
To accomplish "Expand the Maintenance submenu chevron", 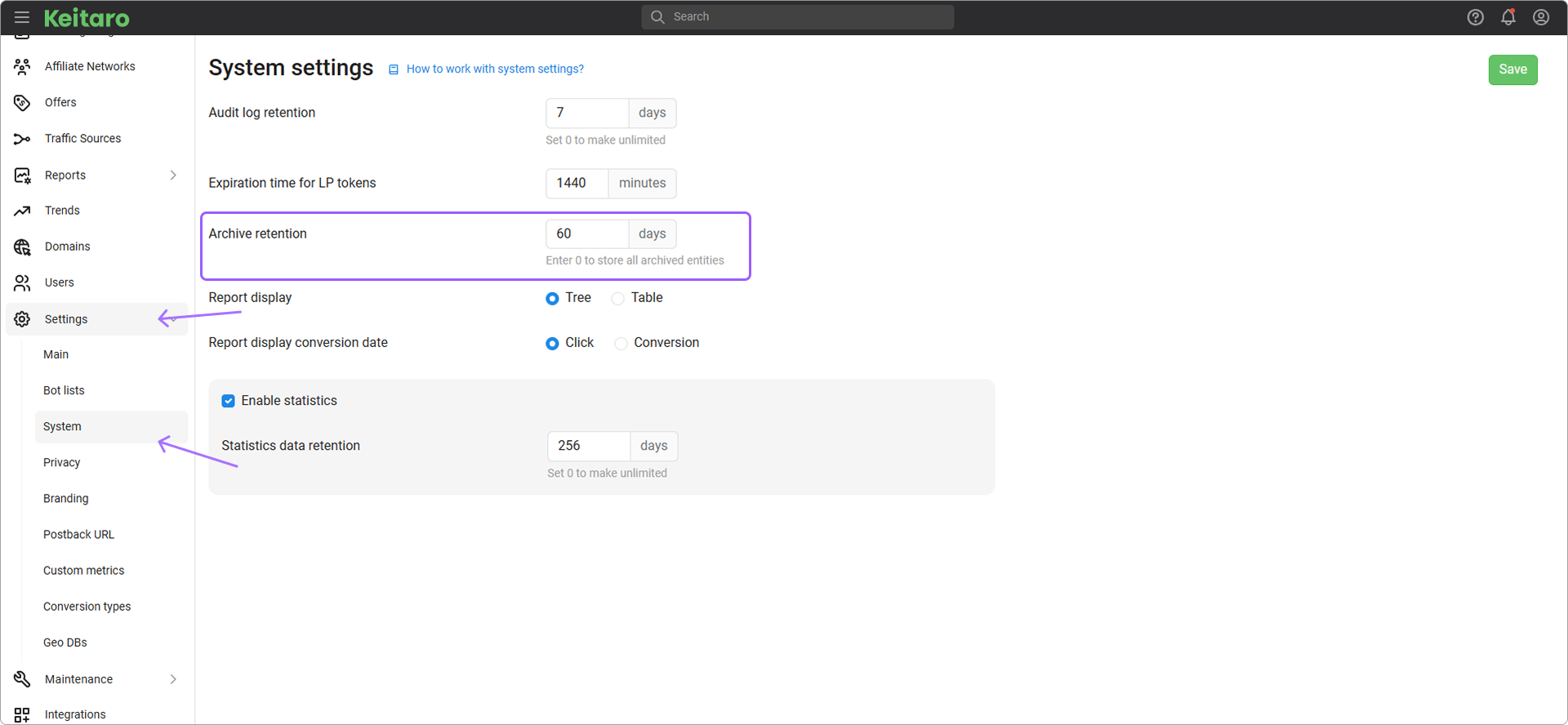I will [173, 679].
